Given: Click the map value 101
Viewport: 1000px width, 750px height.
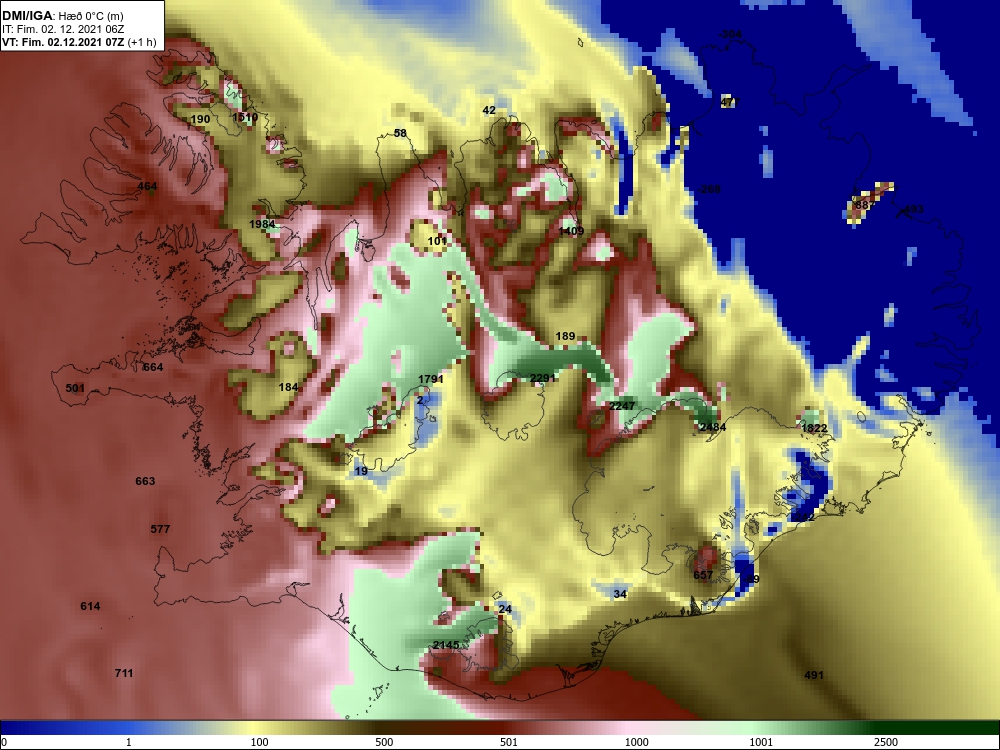Looking at the screenshot, I should [x=437, y=241].
